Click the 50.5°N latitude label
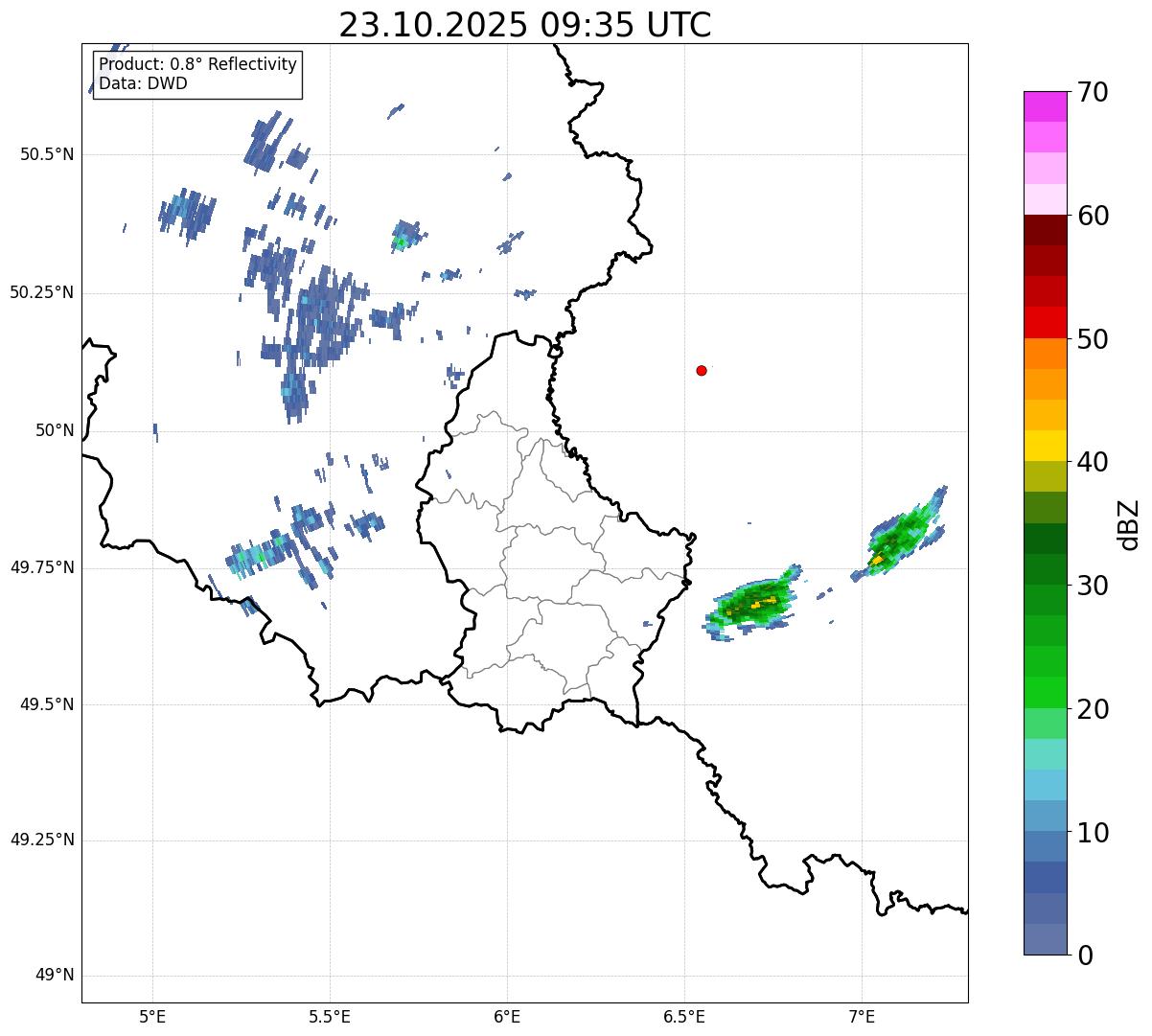The image size is (1152, 1036). click(46, 154)
